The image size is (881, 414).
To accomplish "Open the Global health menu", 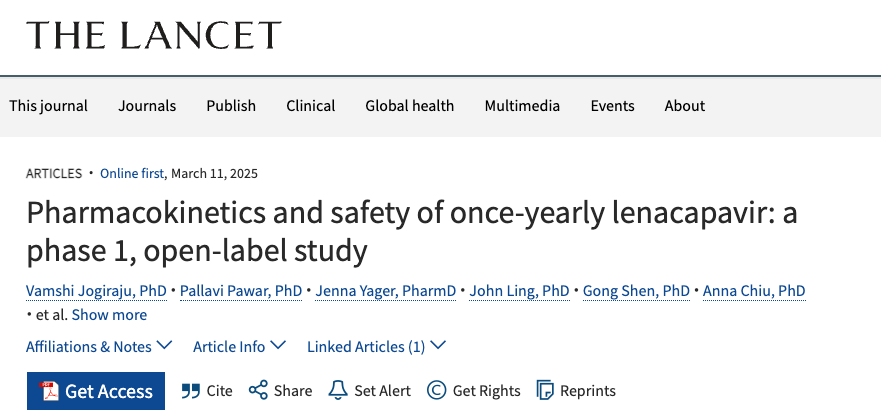I will tap(410, 106).
